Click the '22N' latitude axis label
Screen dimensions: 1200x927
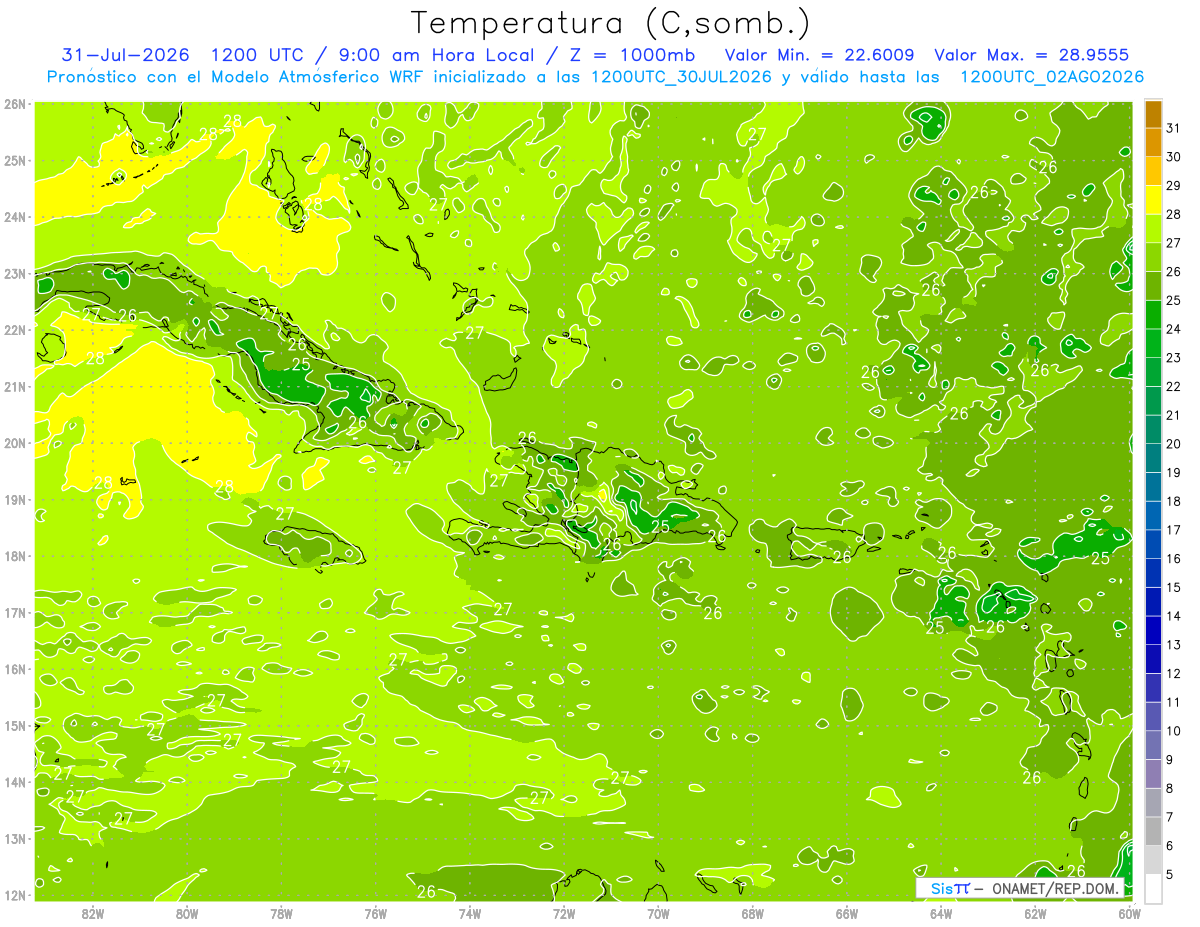(15, 330)
